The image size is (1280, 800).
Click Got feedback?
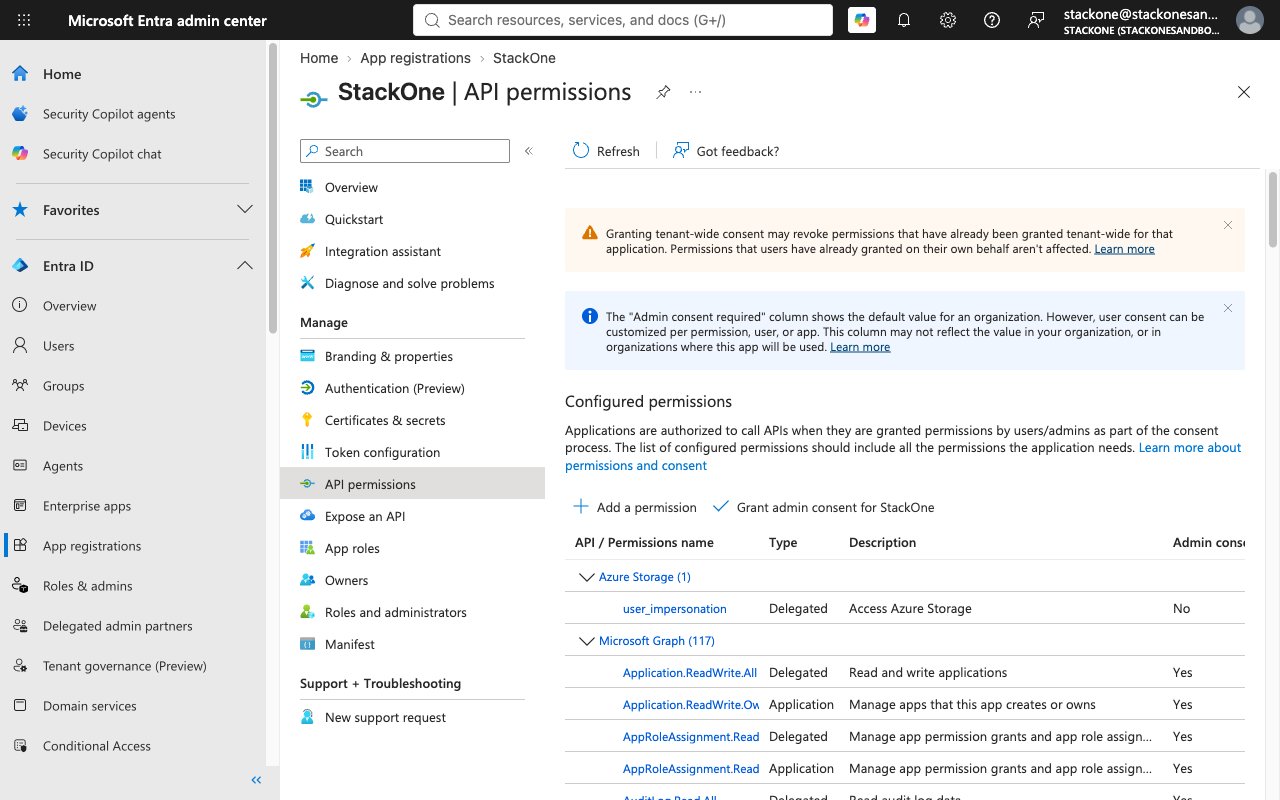coord(726,151)
